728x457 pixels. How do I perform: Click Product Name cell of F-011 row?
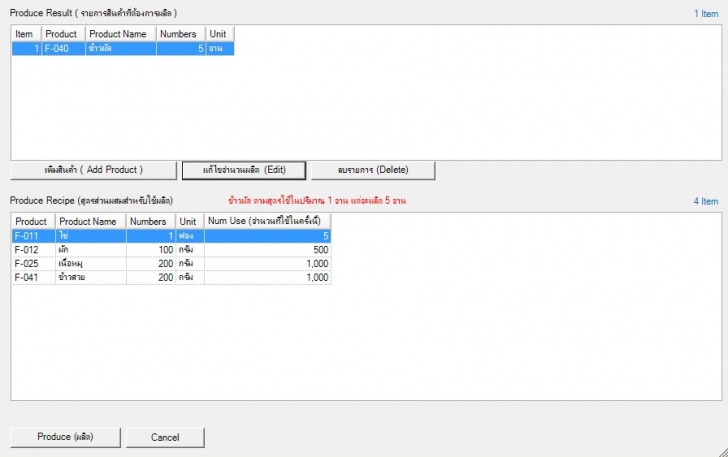tap(91, 236)
